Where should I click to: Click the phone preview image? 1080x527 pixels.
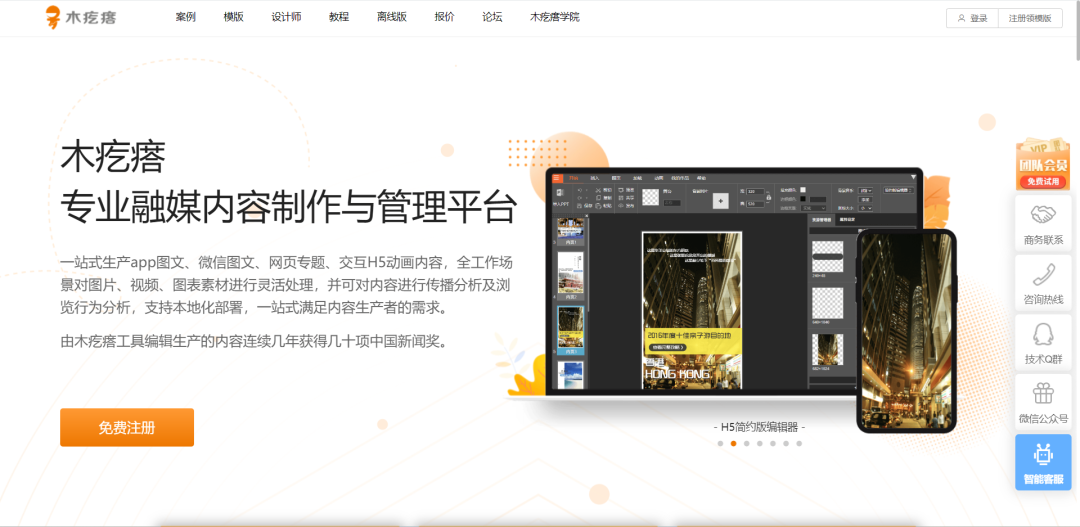[x=906, y=331]
